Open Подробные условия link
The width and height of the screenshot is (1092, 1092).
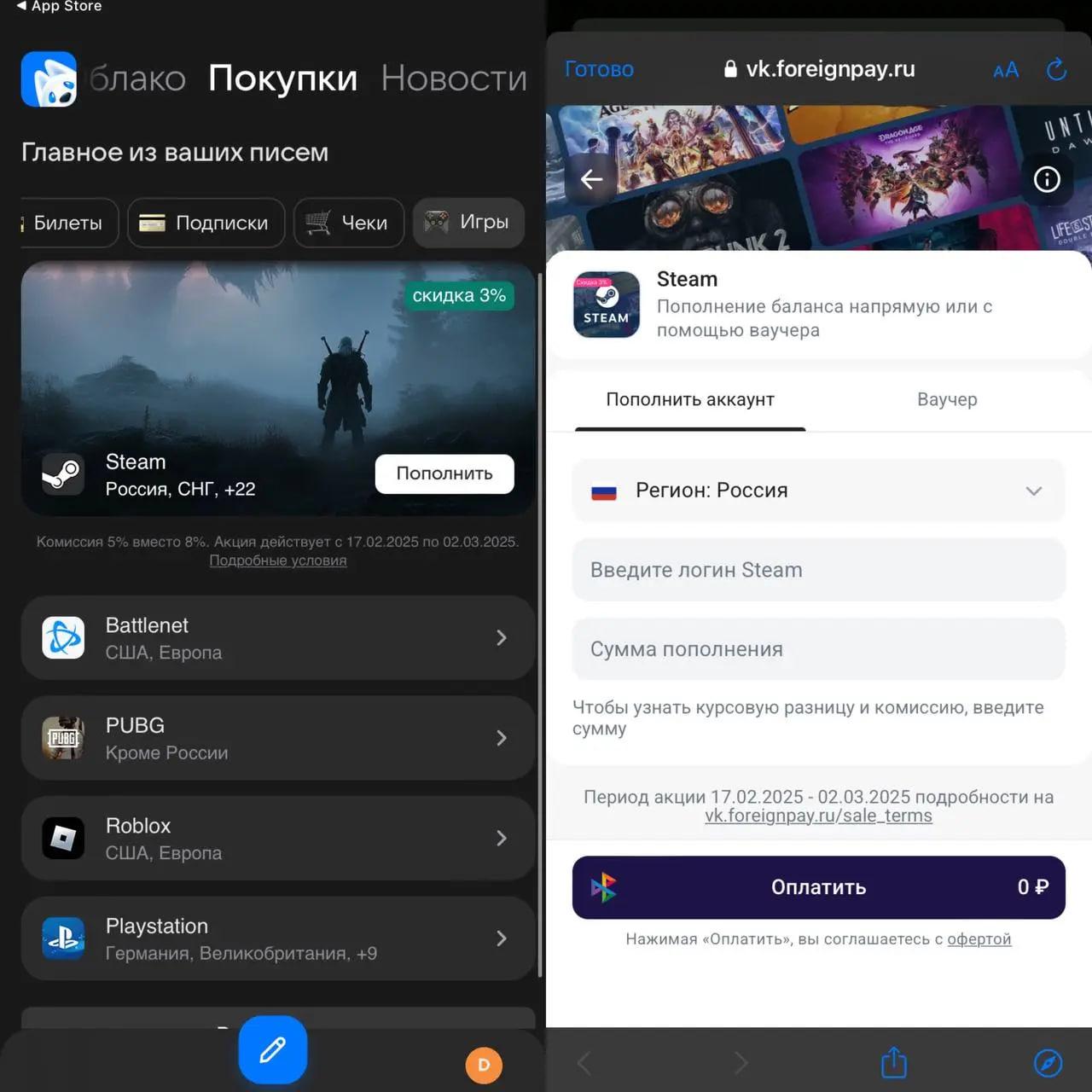(278, 561)
